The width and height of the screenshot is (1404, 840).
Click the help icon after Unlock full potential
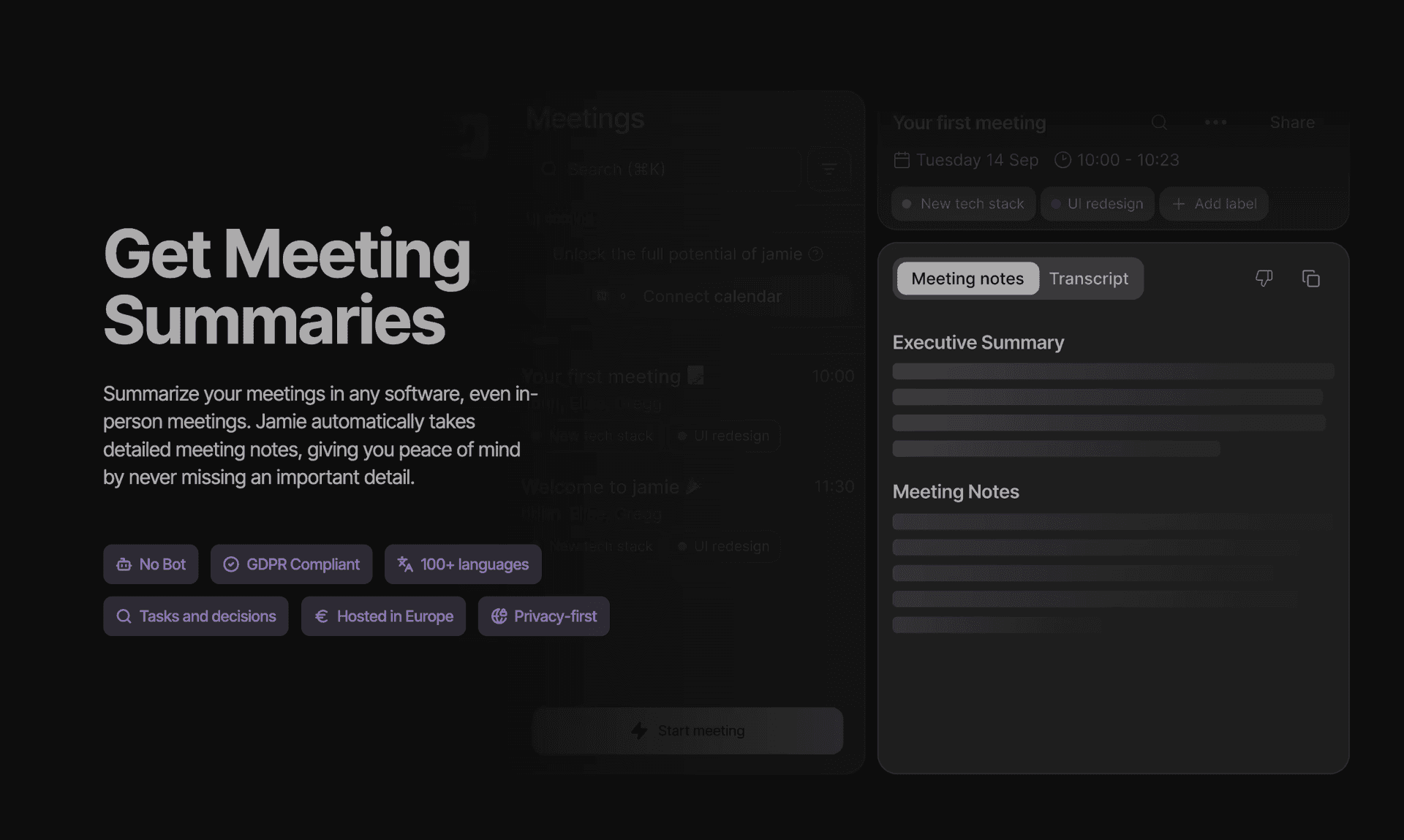tap(816, 254)
